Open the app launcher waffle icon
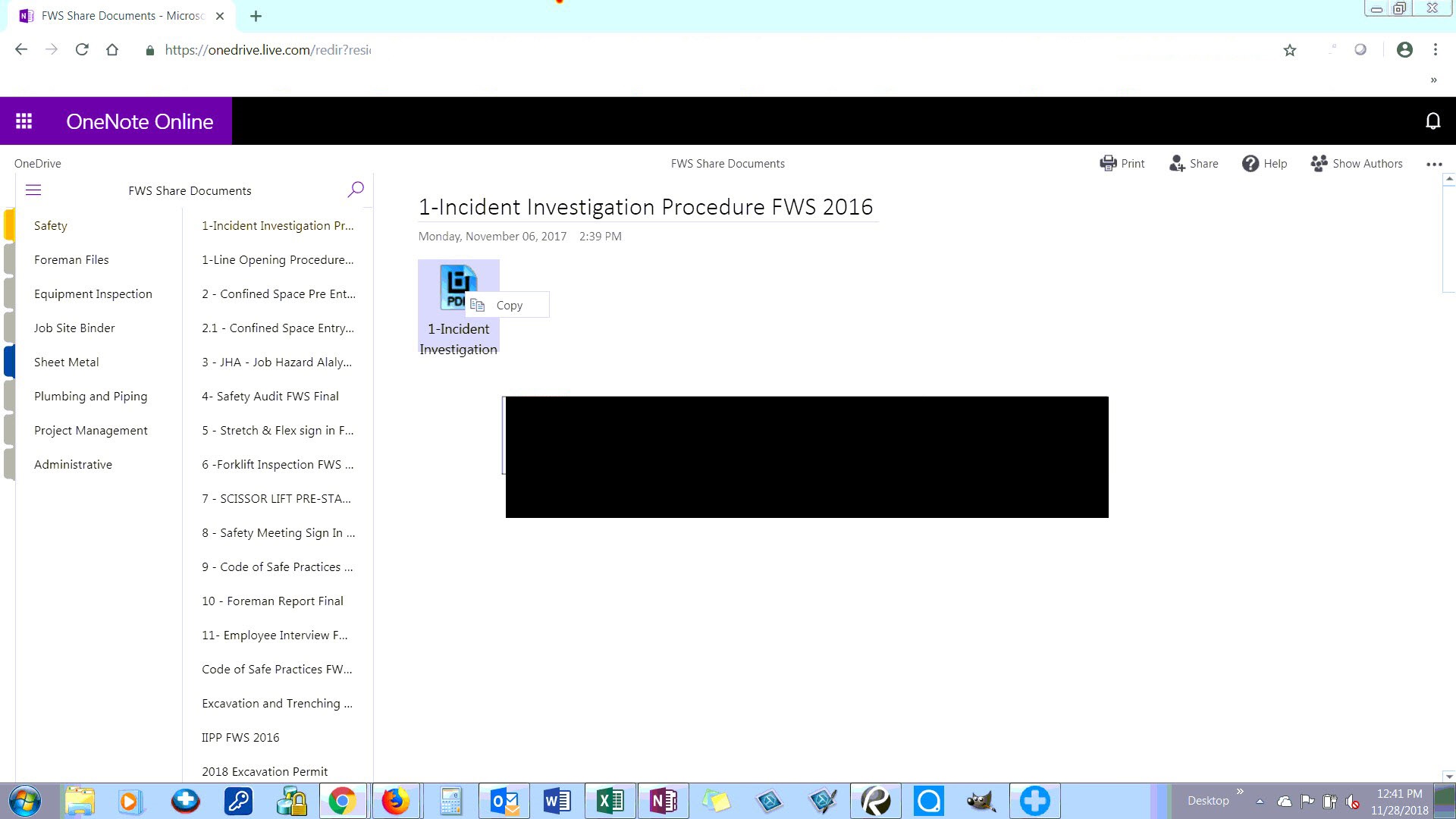Screen dimensions: 1456x819 pyautogui.click(x=24, y=121)
